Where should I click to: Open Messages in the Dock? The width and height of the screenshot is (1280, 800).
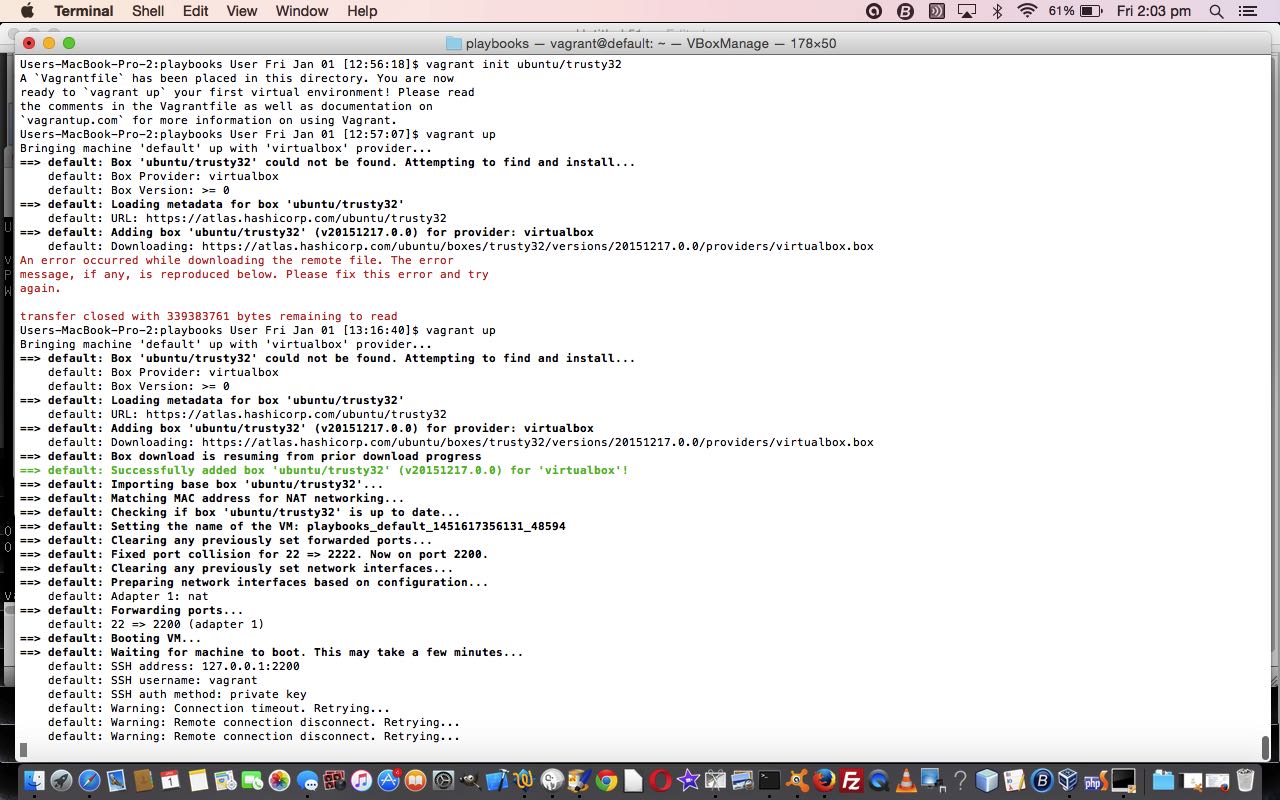tap(307, 780)
